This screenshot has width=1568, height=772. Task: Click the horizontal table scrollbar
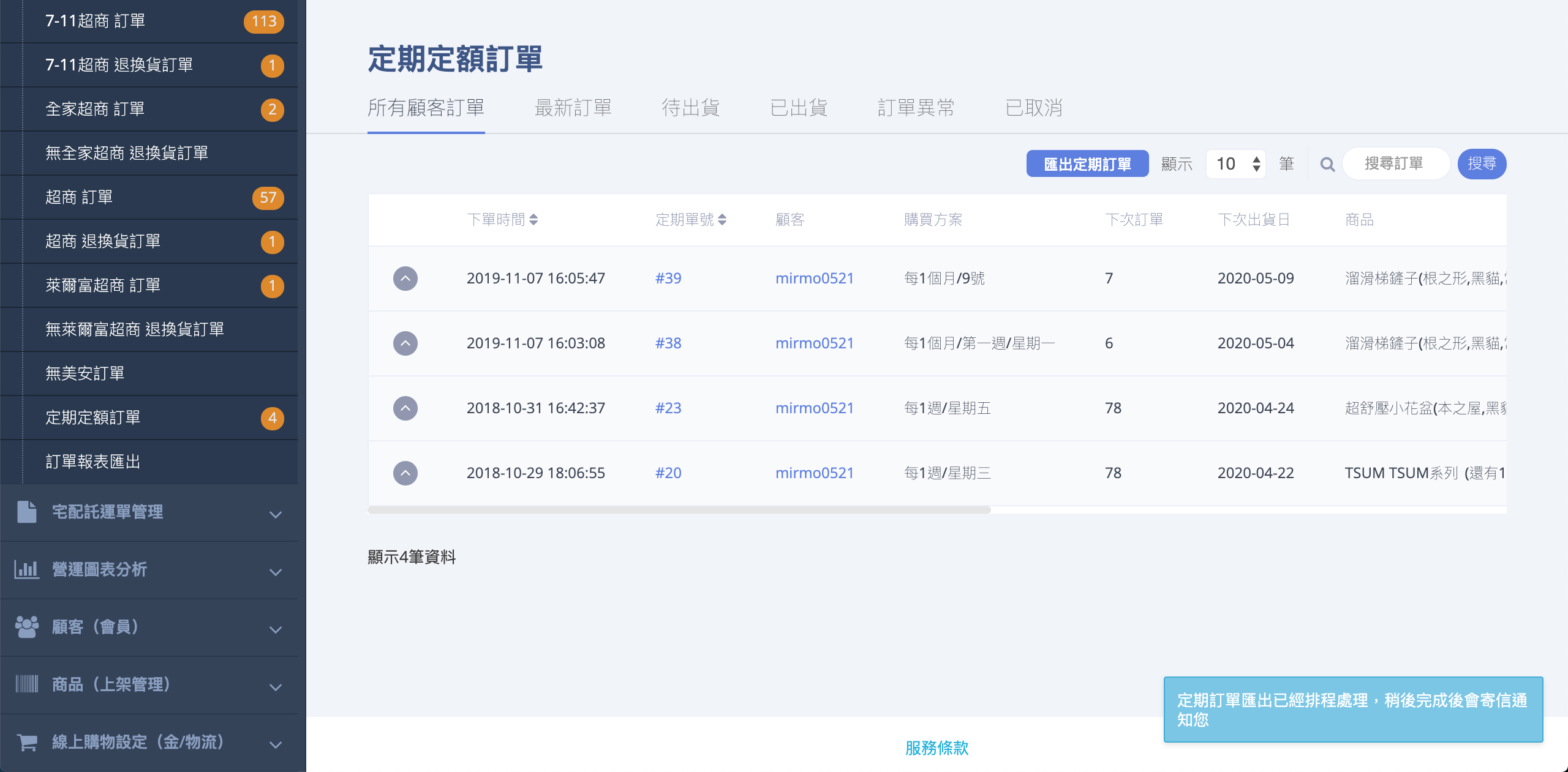pyautogui.click(x=679, y=510)
